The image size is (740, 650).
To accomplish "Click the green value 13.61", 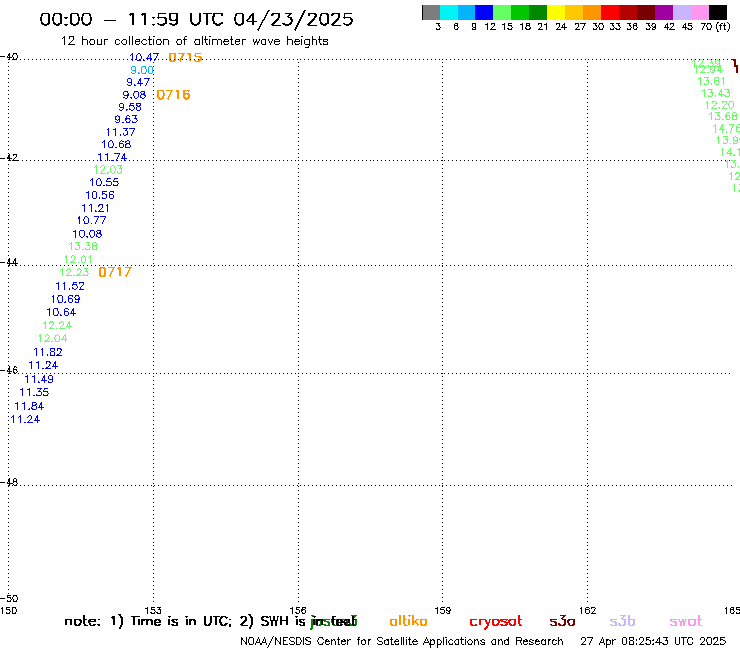I will point(711,81).
